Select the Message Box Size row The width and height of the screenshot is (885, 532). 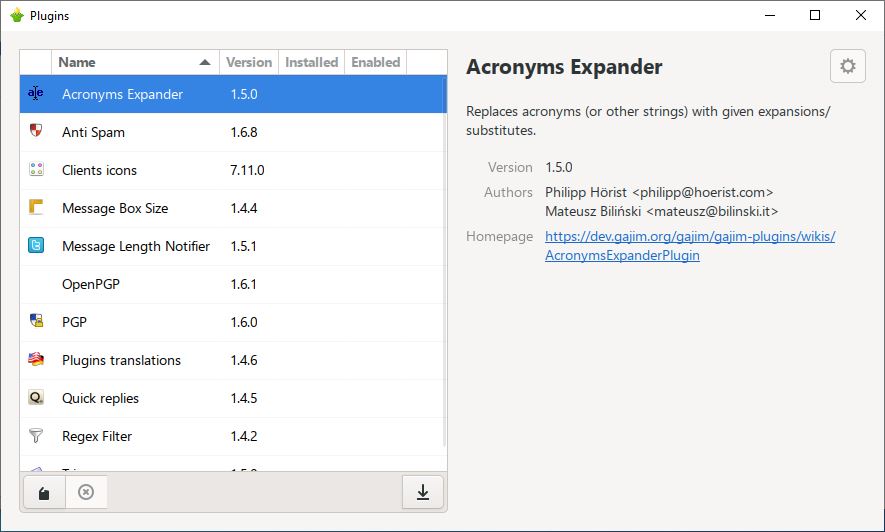tap(232, 208)
